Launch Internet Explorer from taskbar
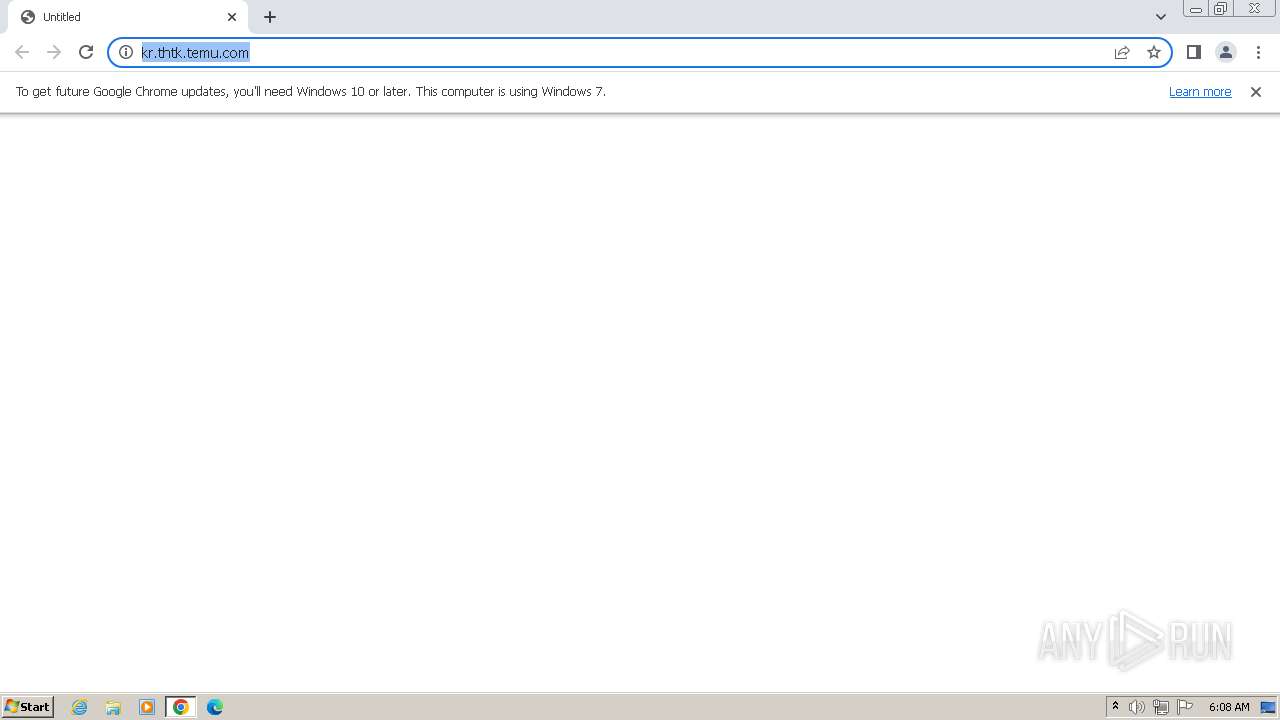Screen dimensions: 1280x720 80,707
